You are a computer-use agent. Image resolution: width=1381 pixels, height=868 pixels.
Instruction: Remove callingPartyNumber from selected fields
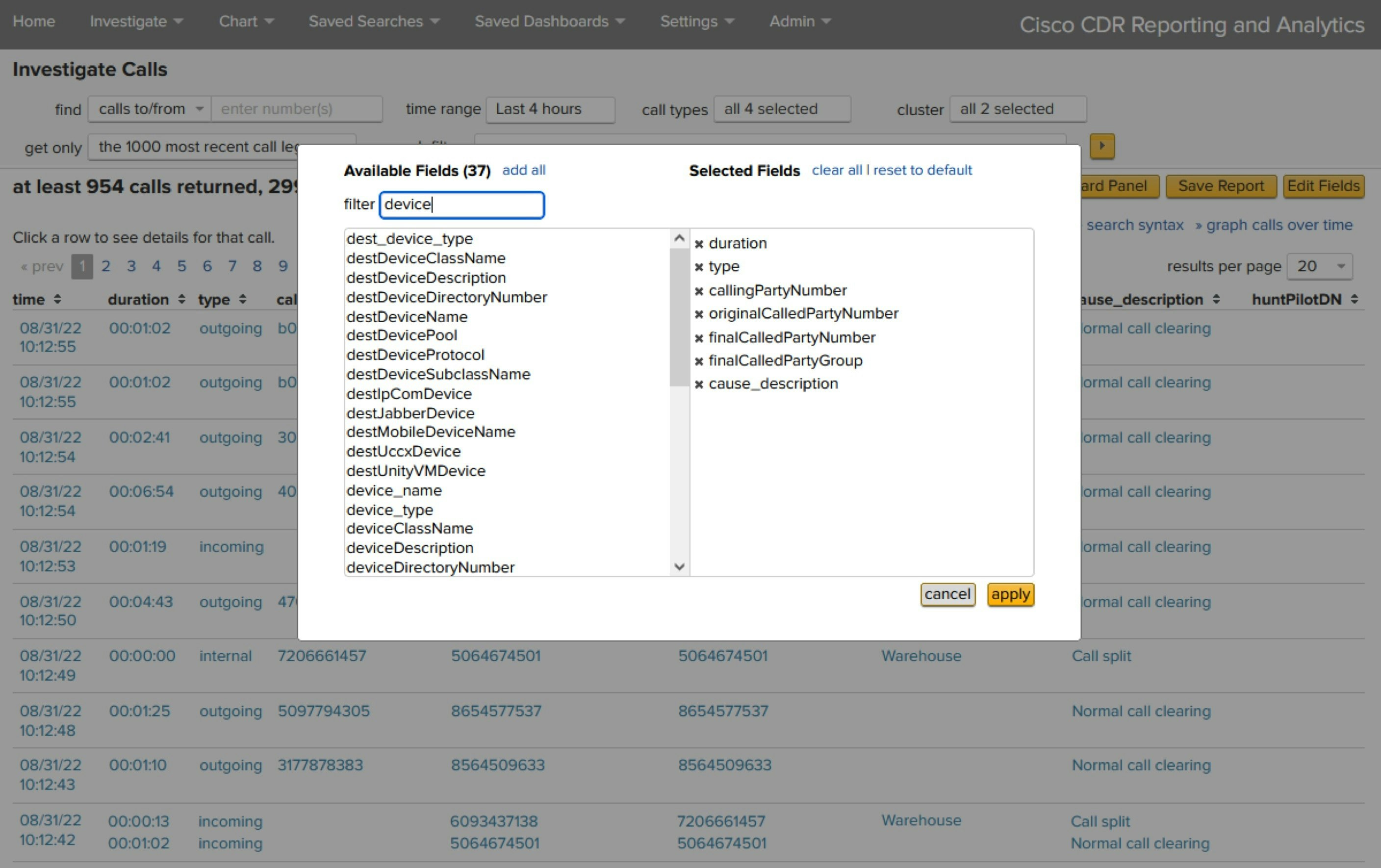click(x=698, y=291)
